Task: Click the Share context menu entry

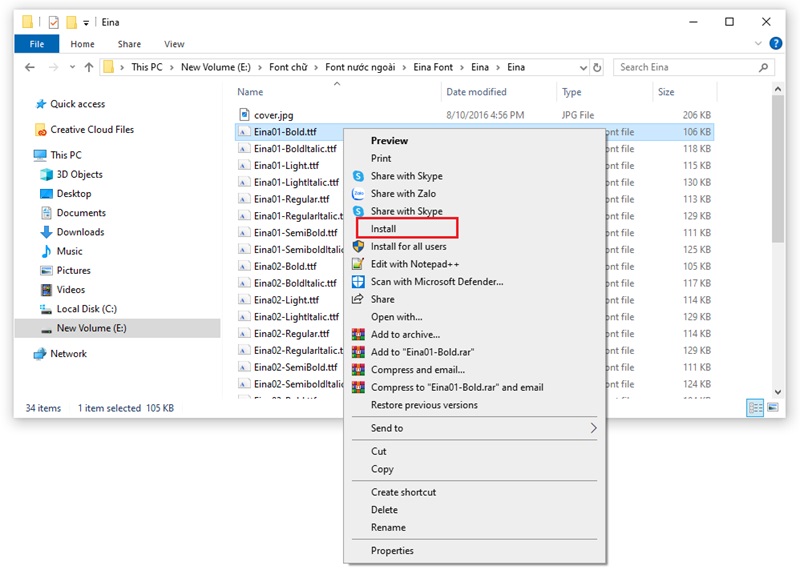Action: click(383, 299)
